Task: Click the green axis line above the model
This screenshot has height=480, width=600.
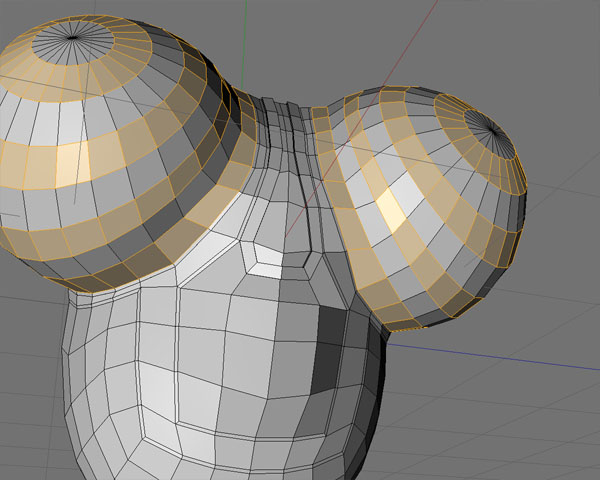Action: pyautogui.click(x=243, y=44)
